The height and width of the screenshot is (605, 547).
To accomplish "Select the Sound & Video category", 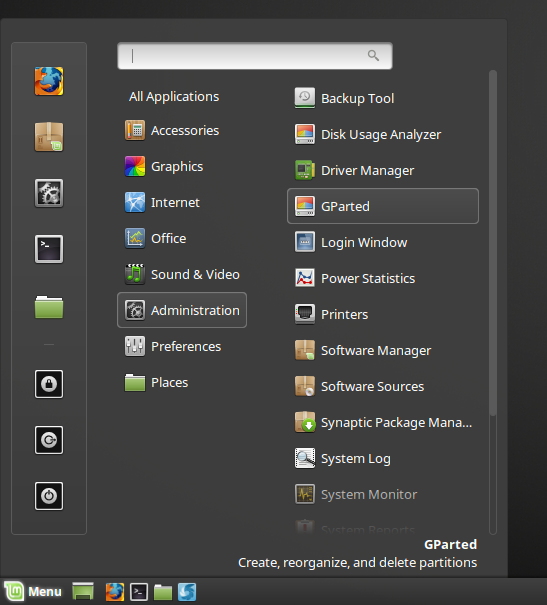I will point(182,274).
